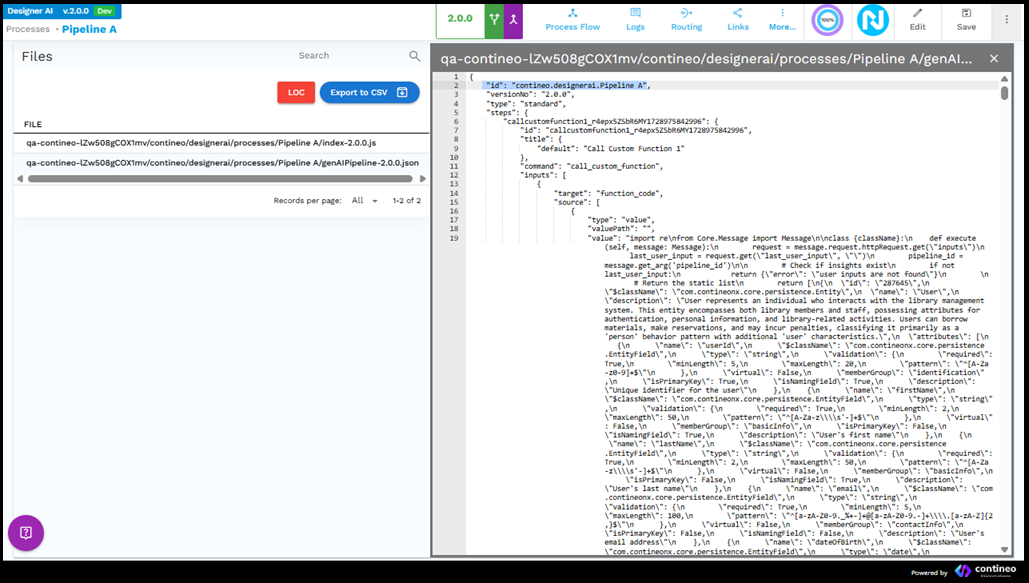This screenshot has width=1029, height=583.
Task: Open the vertical three-dot overflow menu
Action: pos(1007,19)
